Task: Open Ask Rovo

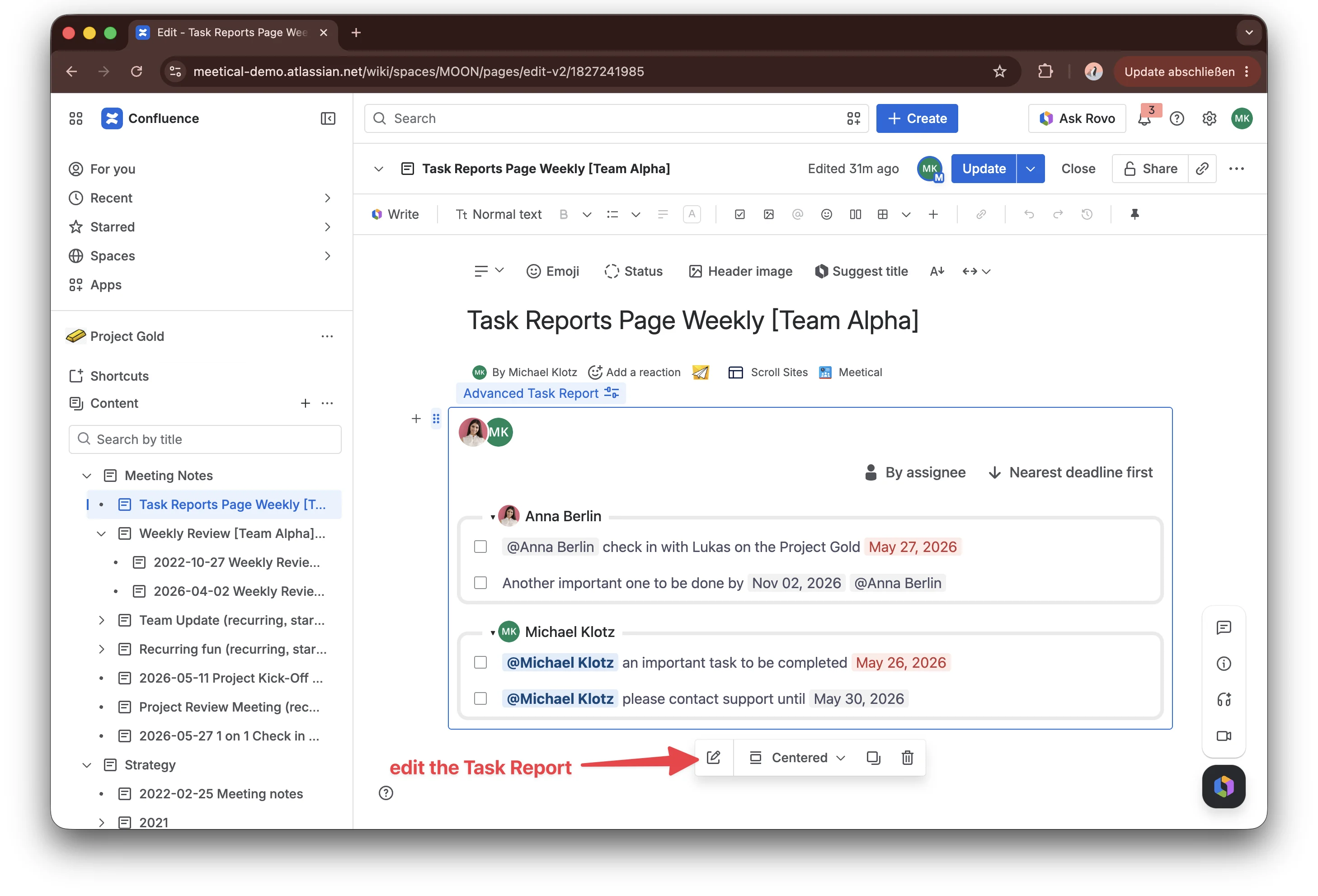Action: click(x=1076, y=118)
